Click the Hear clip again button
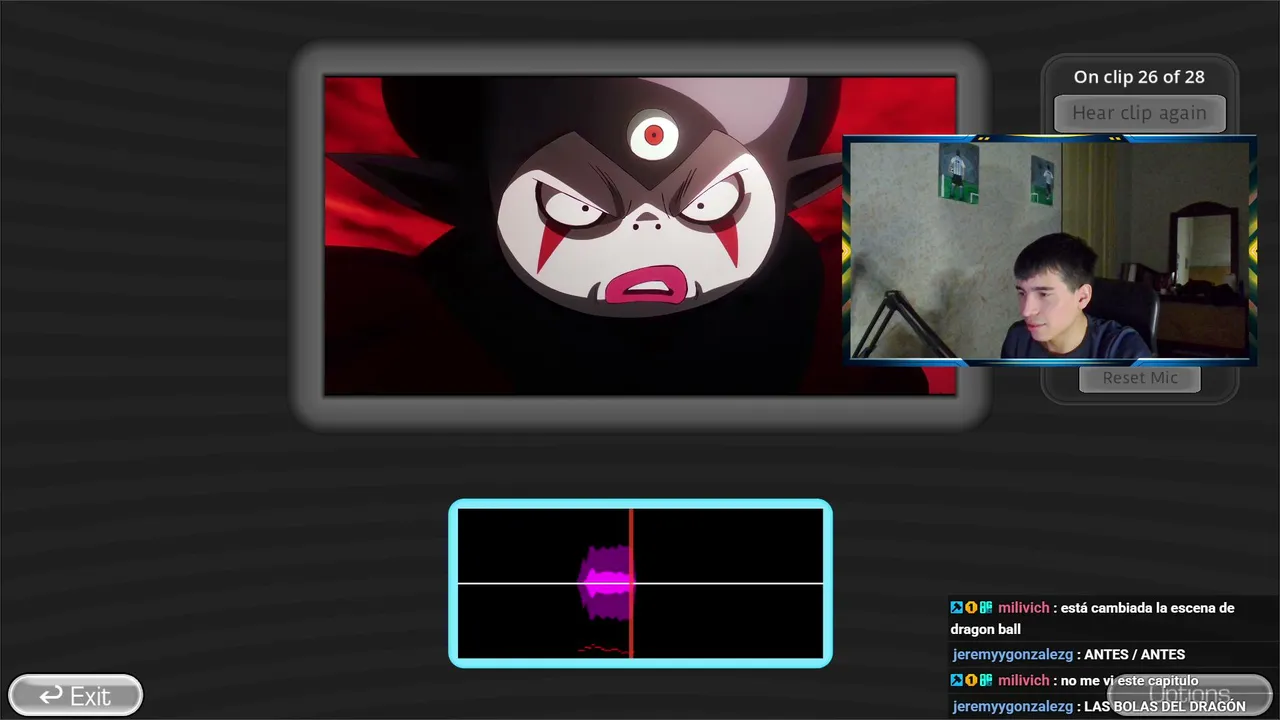 coord(1139,113)
